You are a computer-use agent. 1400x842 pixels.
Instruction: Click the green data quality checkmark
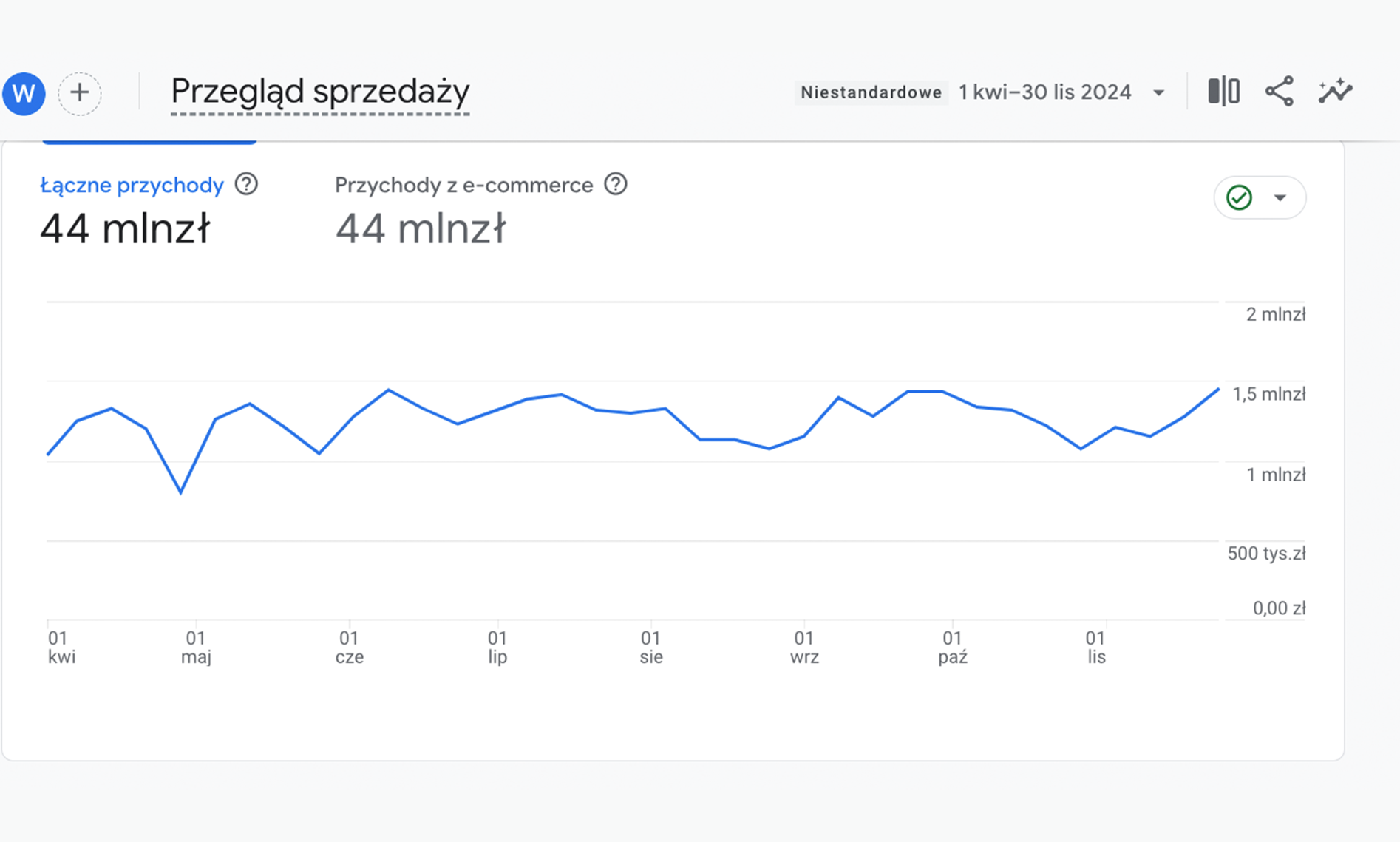(x=1239, y=197)
